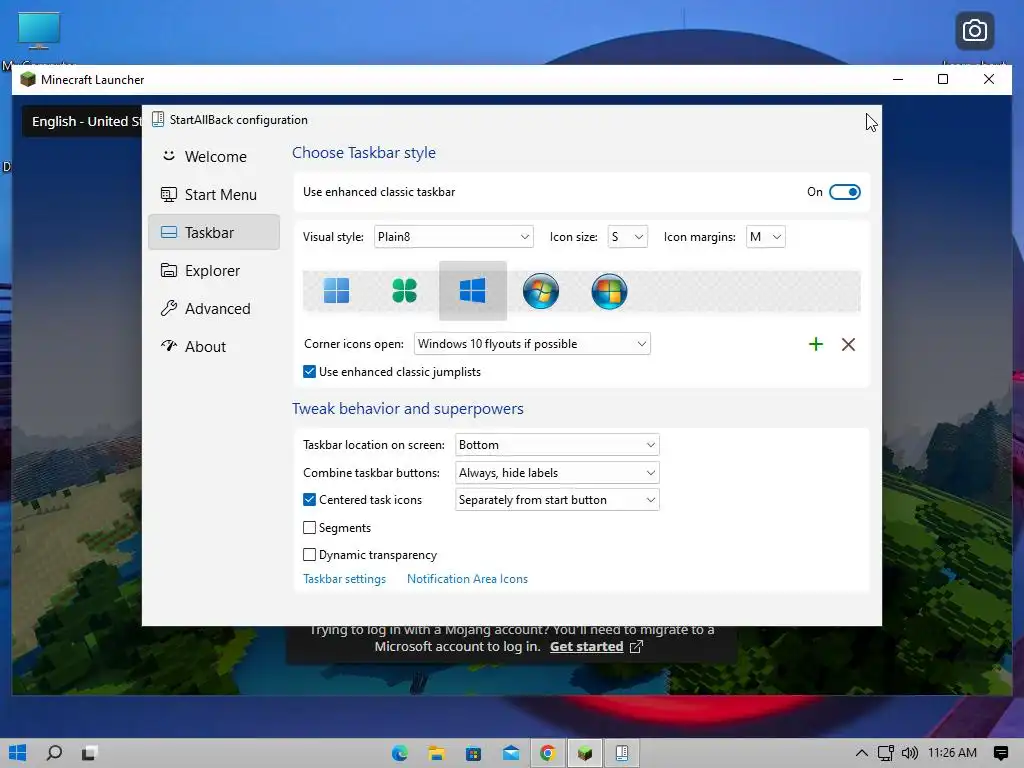
Task: Go to the Welcome section
Action: pos(214,157)
